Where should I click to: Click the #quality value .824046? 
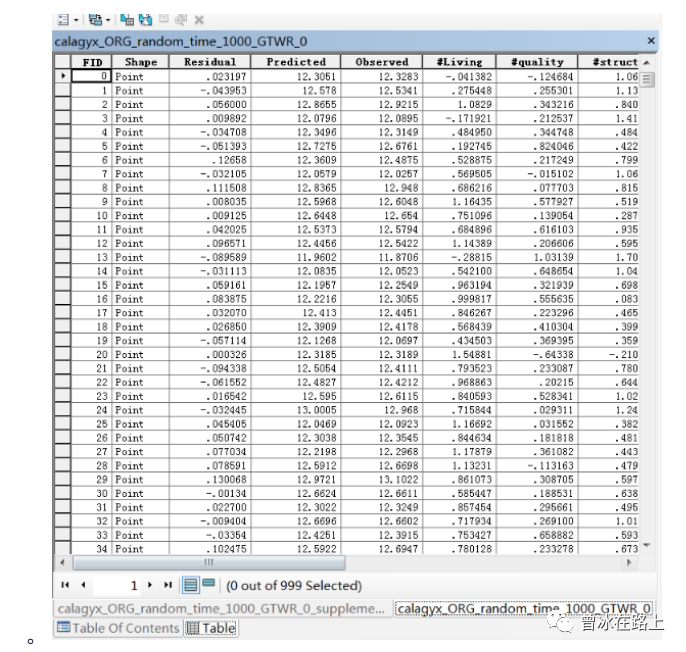[x=537, y=146]
